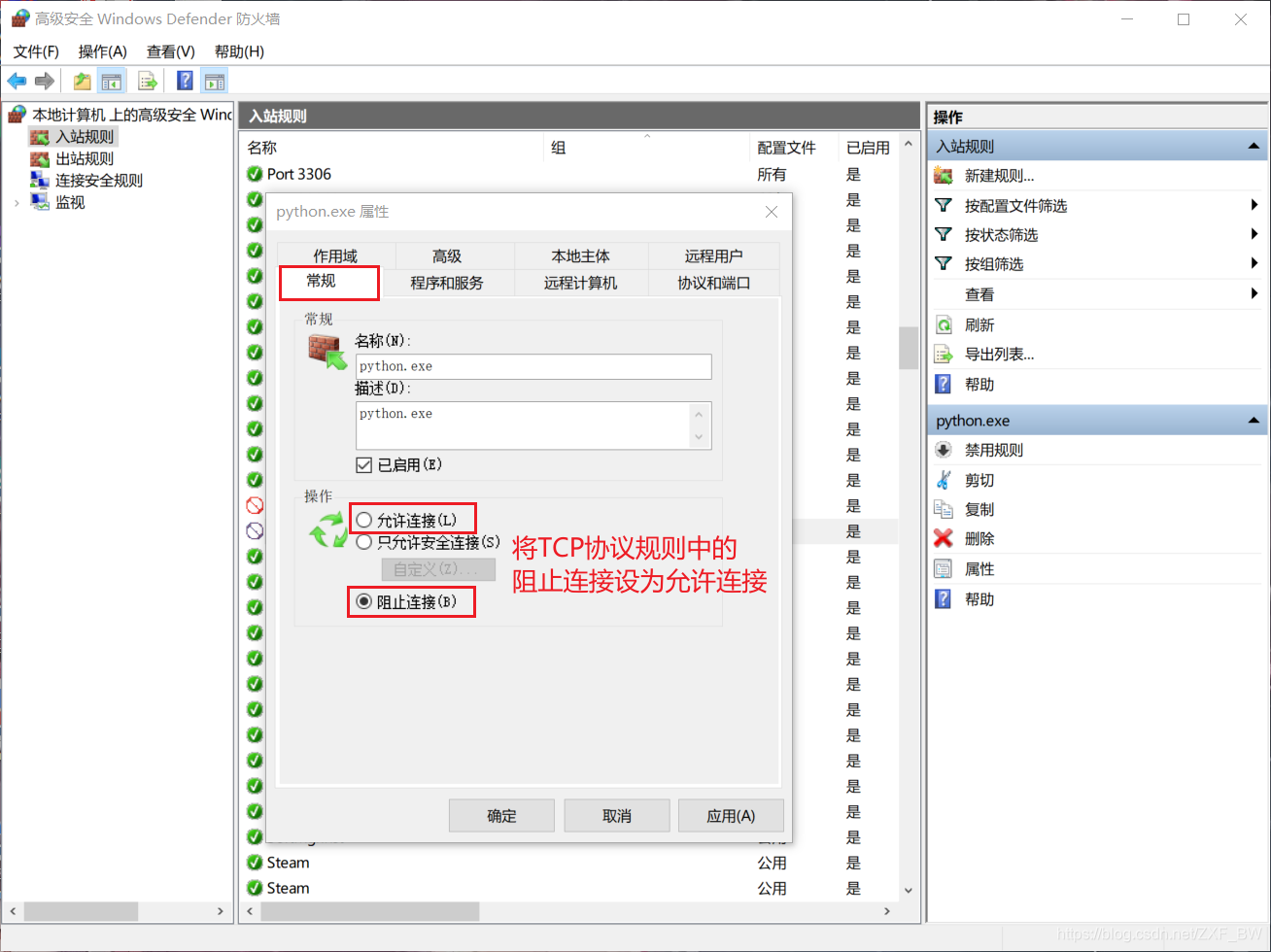Click 帮助 icon under 入站规则 actions section

point(944,385)
